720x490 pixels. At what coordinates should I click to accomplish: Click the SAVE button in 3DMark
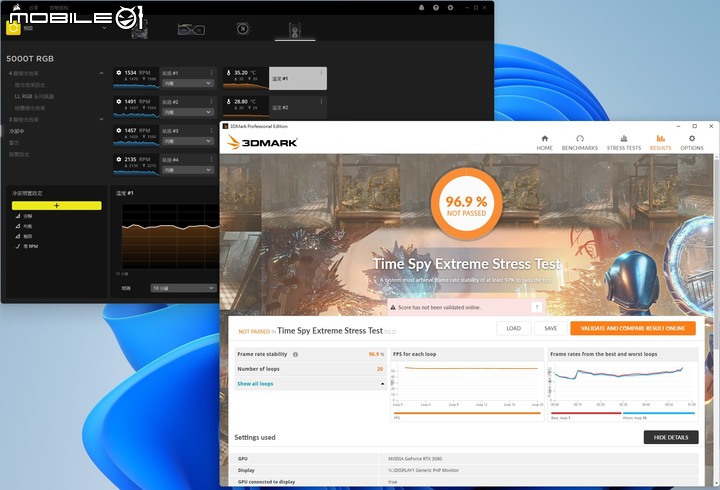coord(551,328)
